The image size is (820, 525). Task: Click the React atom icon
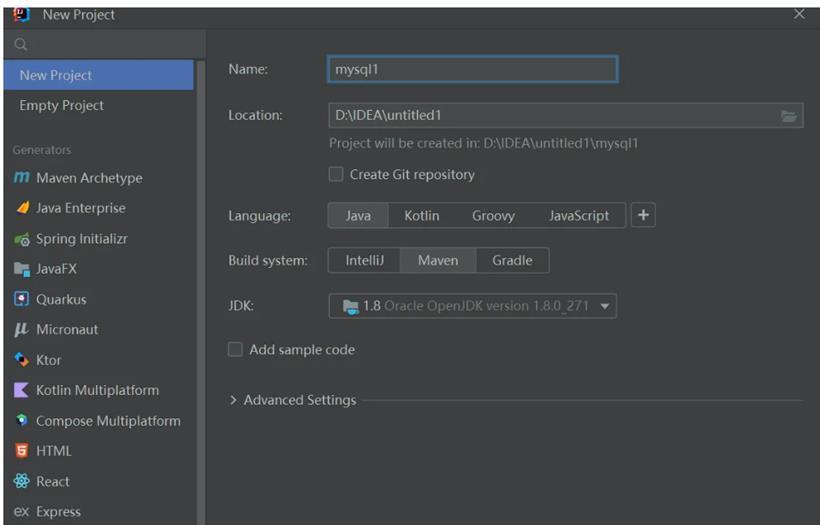click(21, 481)
